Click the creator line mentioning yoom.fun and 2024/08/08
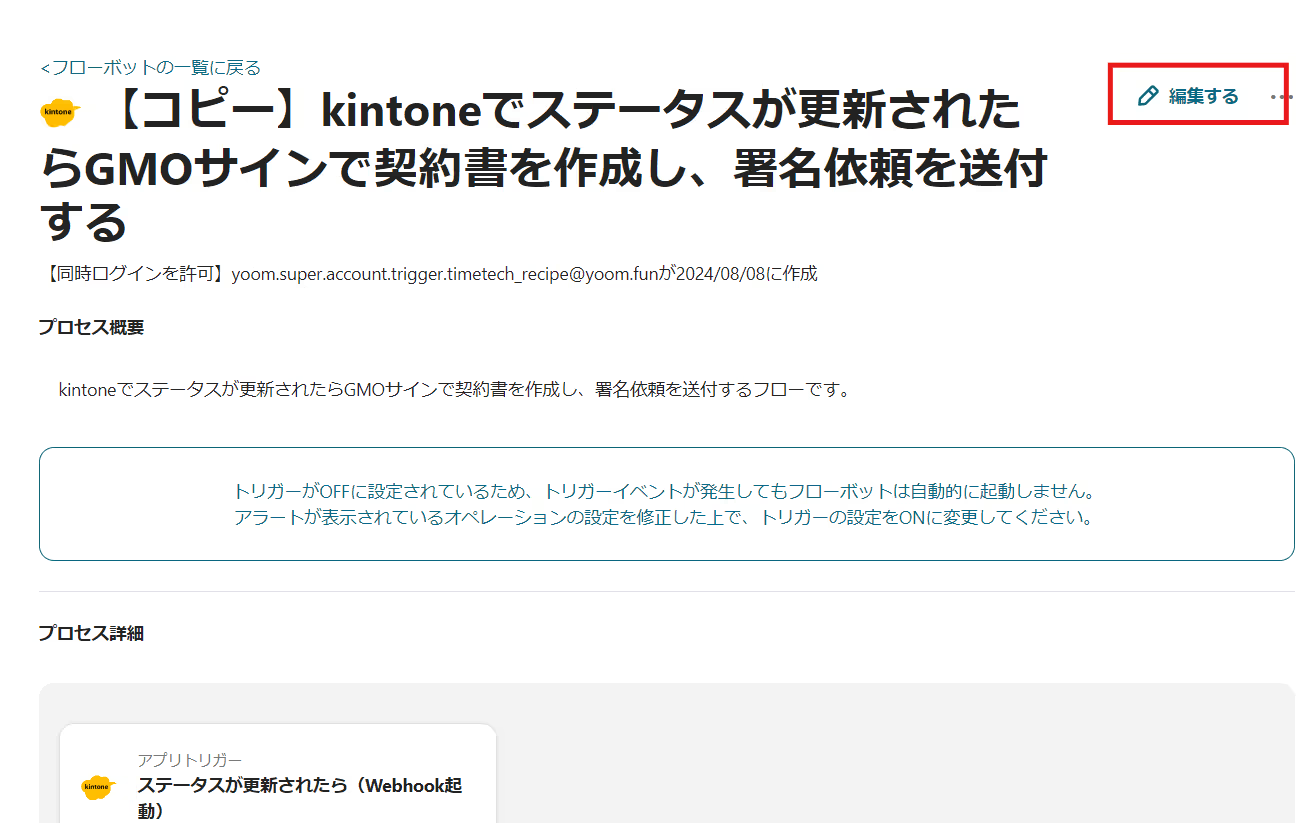This screenshot has height=823, width=1307. [x=428, y=274]
